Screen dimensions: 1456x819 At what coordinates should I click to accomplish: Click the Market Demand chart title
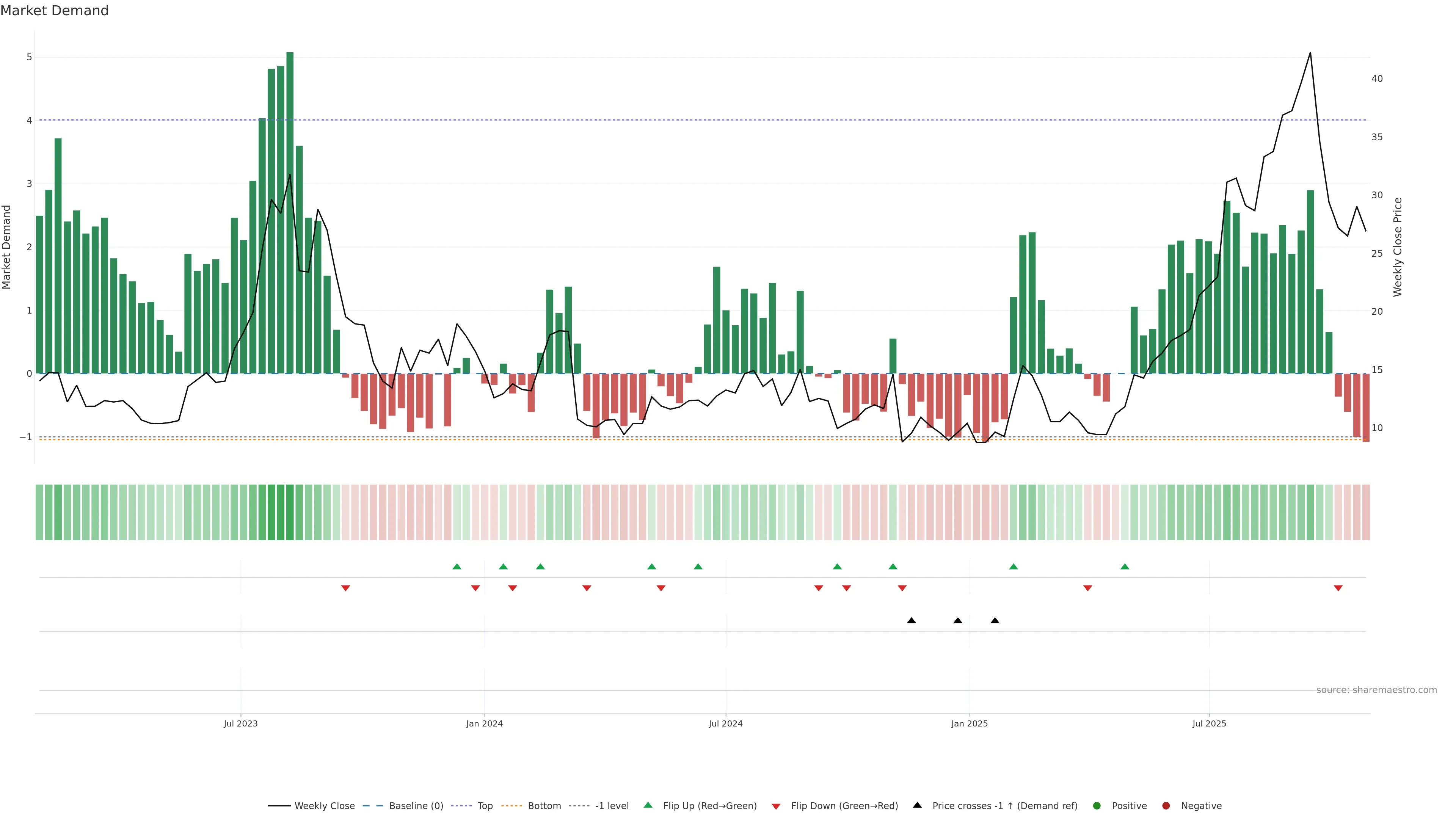coord(55,11)
